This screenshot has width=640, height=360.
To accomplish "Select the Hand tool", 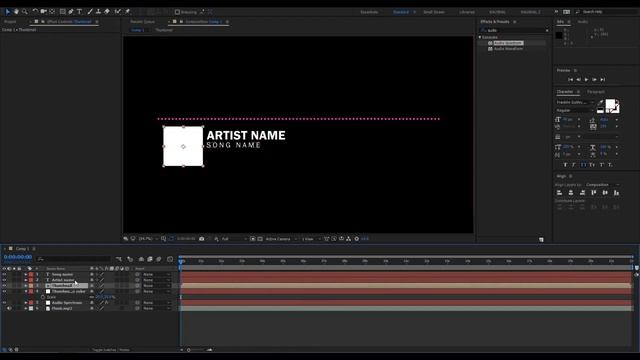I will tap(16, 12).
